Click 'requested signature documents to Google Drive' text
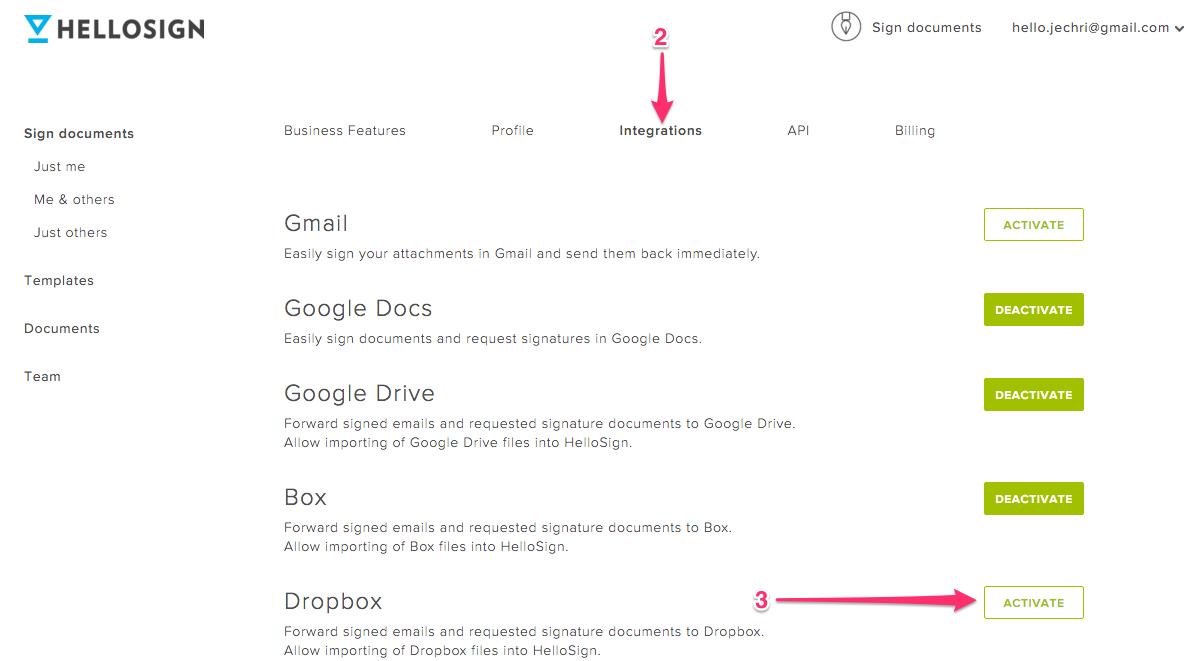1192x661 pixels. [632, 424]
